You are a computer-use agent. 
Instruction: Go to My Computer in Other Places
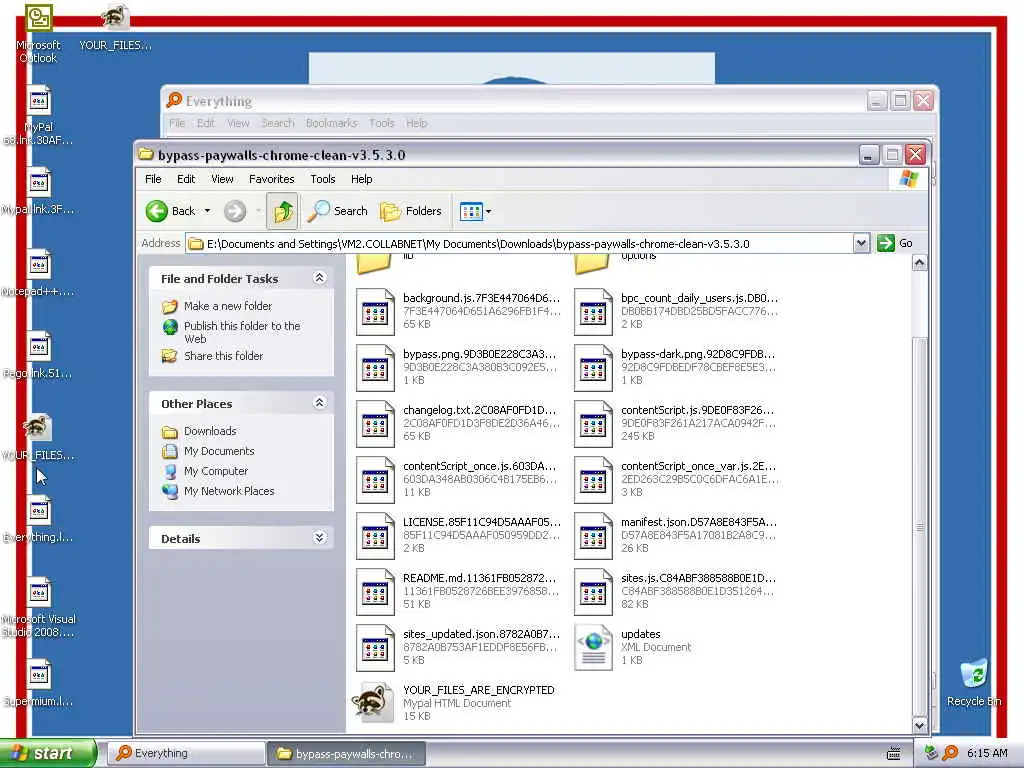pos(216,471)
